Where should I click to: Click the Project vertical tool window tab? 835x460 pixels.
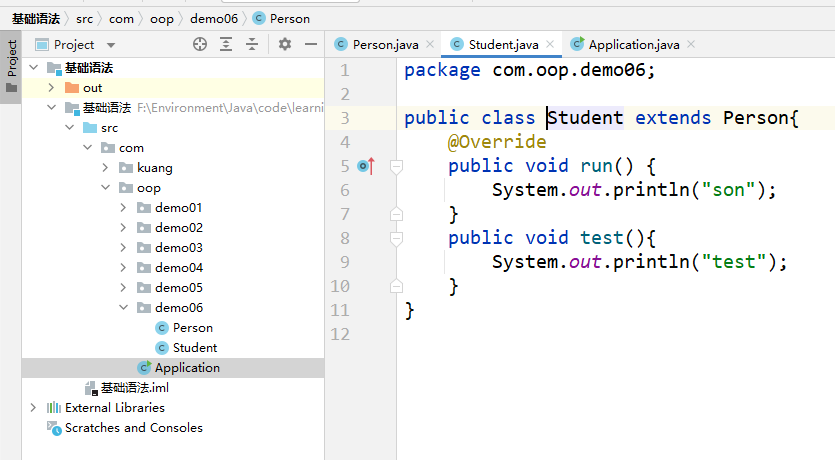pyautogui.click(x=11, y=65)
